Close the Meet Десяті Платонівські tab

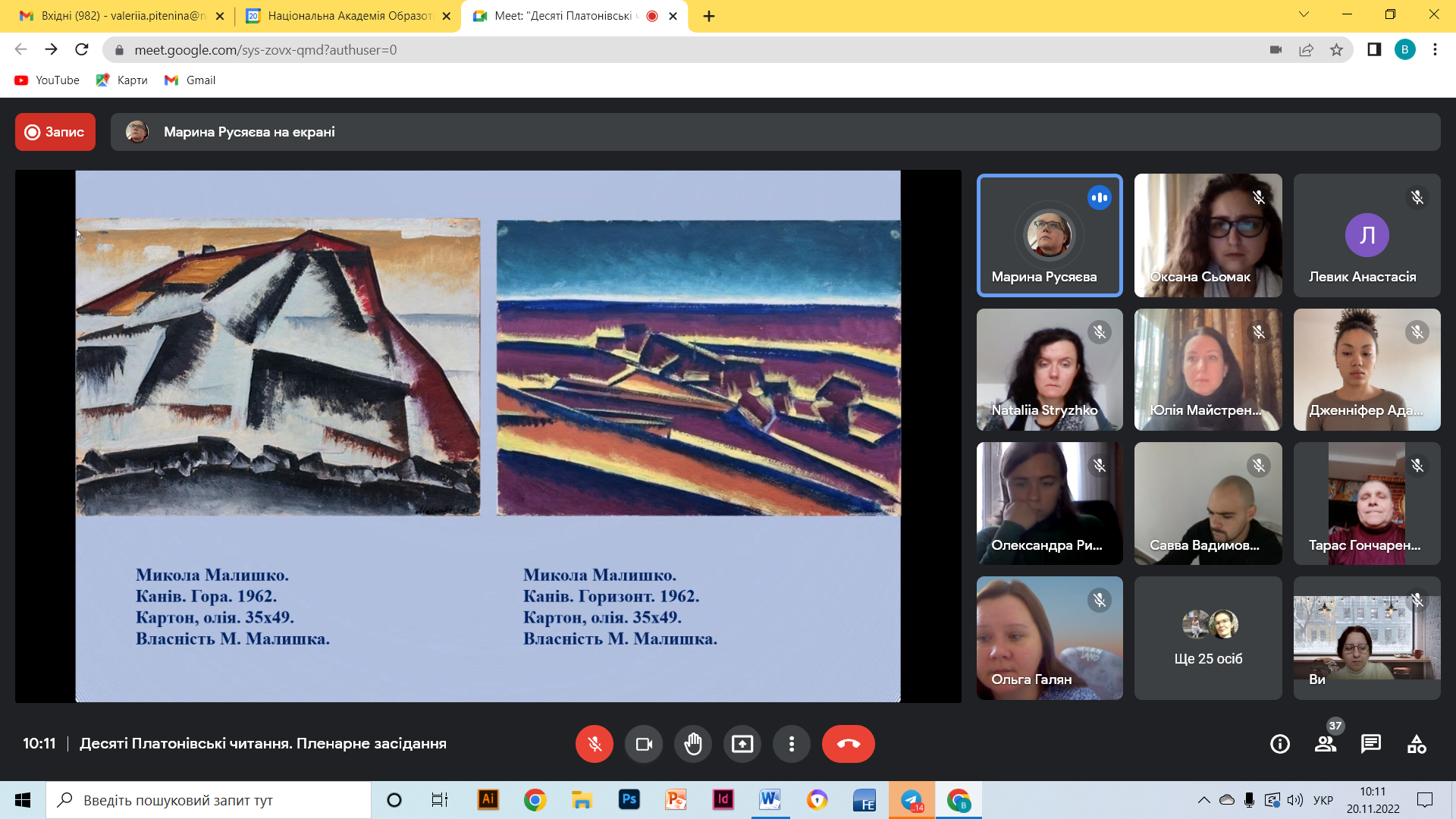(x=673, y=16)
